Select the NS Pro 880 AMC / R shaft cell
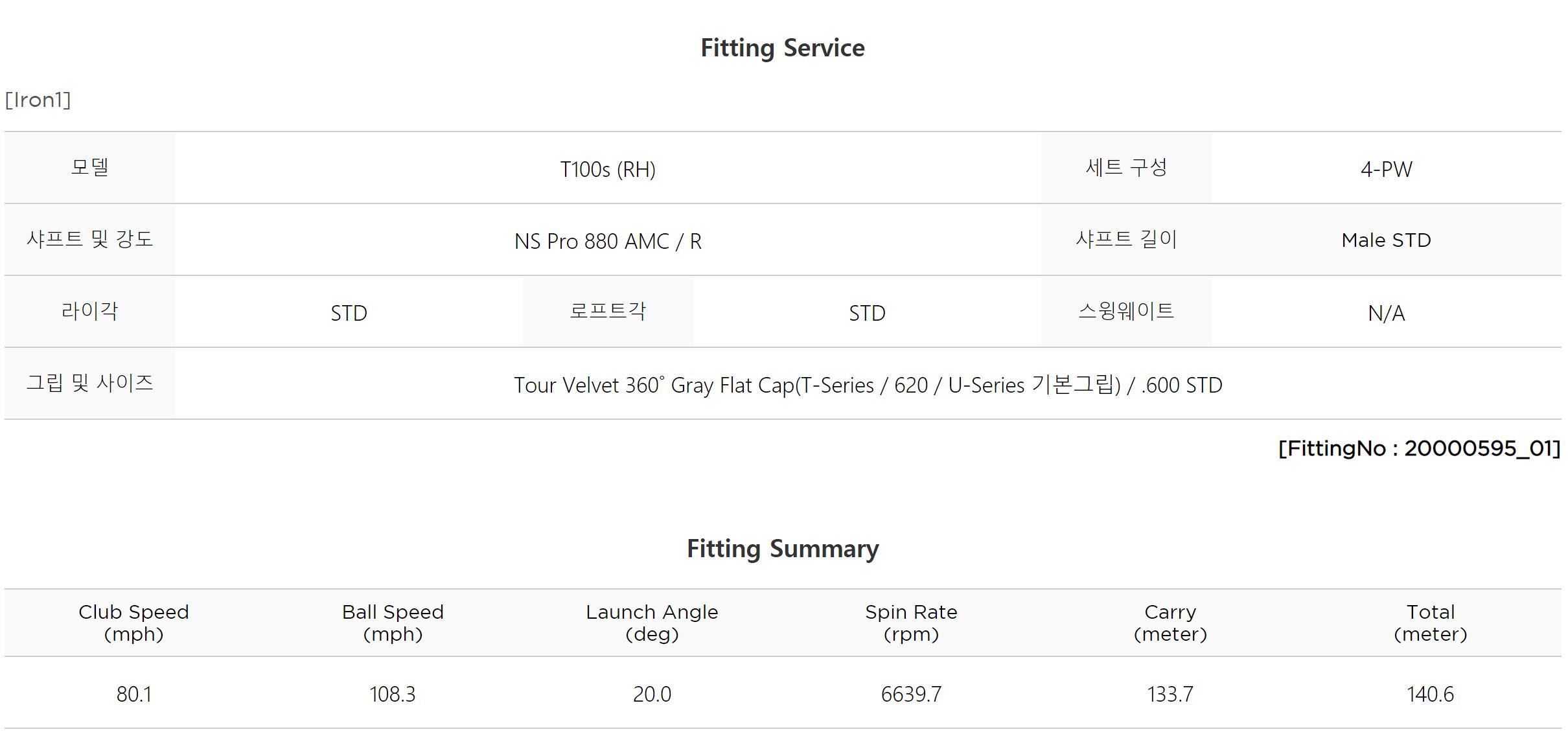 (x=608, y=241)
